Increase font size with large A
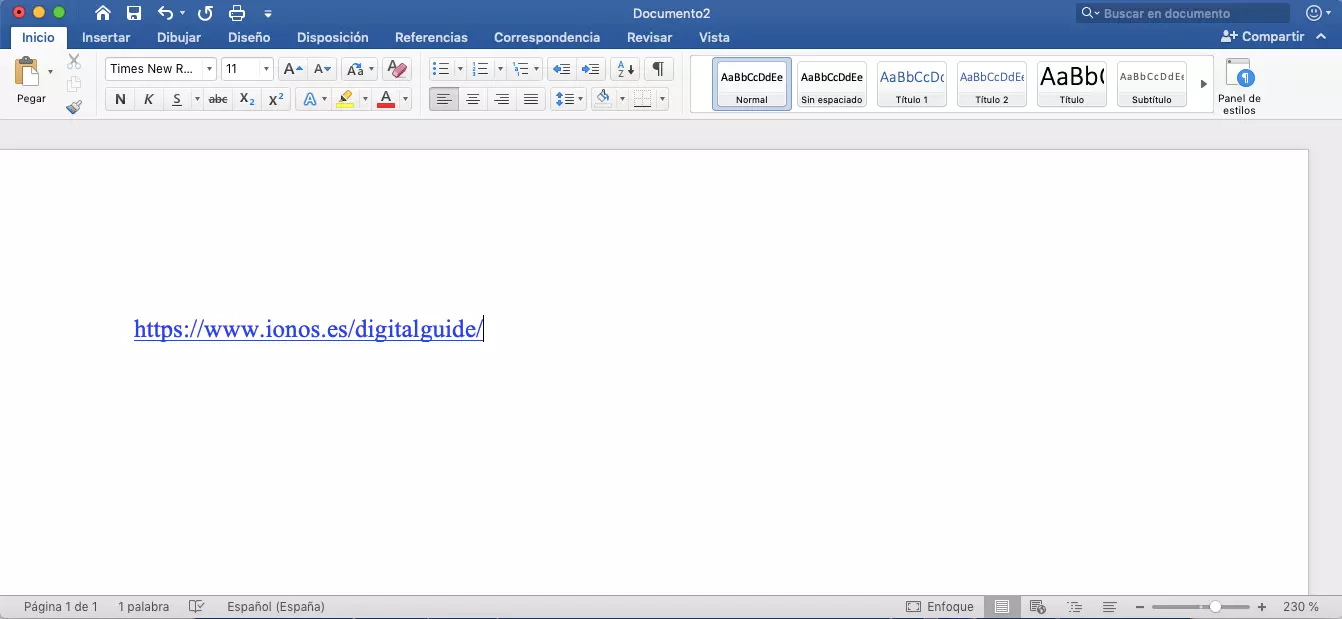 292,69
